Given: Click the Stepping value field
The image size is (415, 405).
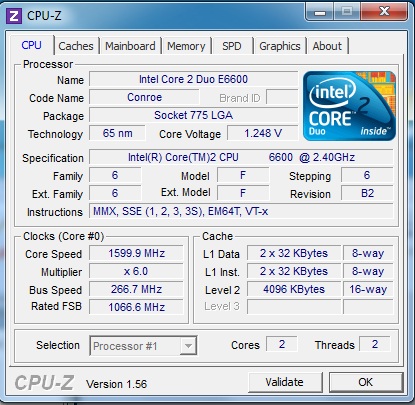Looking at the screenshot, I should coord(367,175).
